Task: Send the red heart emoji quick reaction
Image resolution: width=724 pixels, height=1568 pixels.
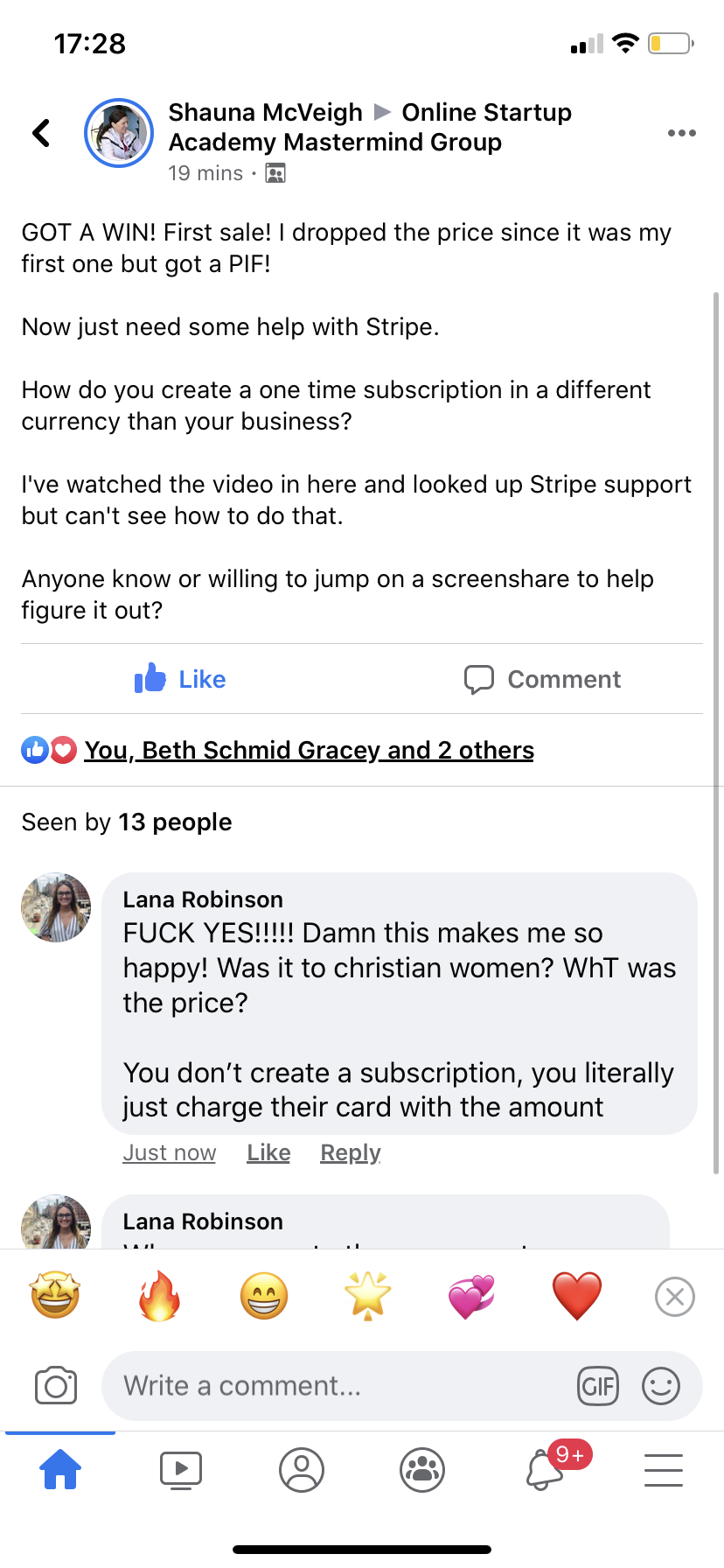Action: point(577,1296)
